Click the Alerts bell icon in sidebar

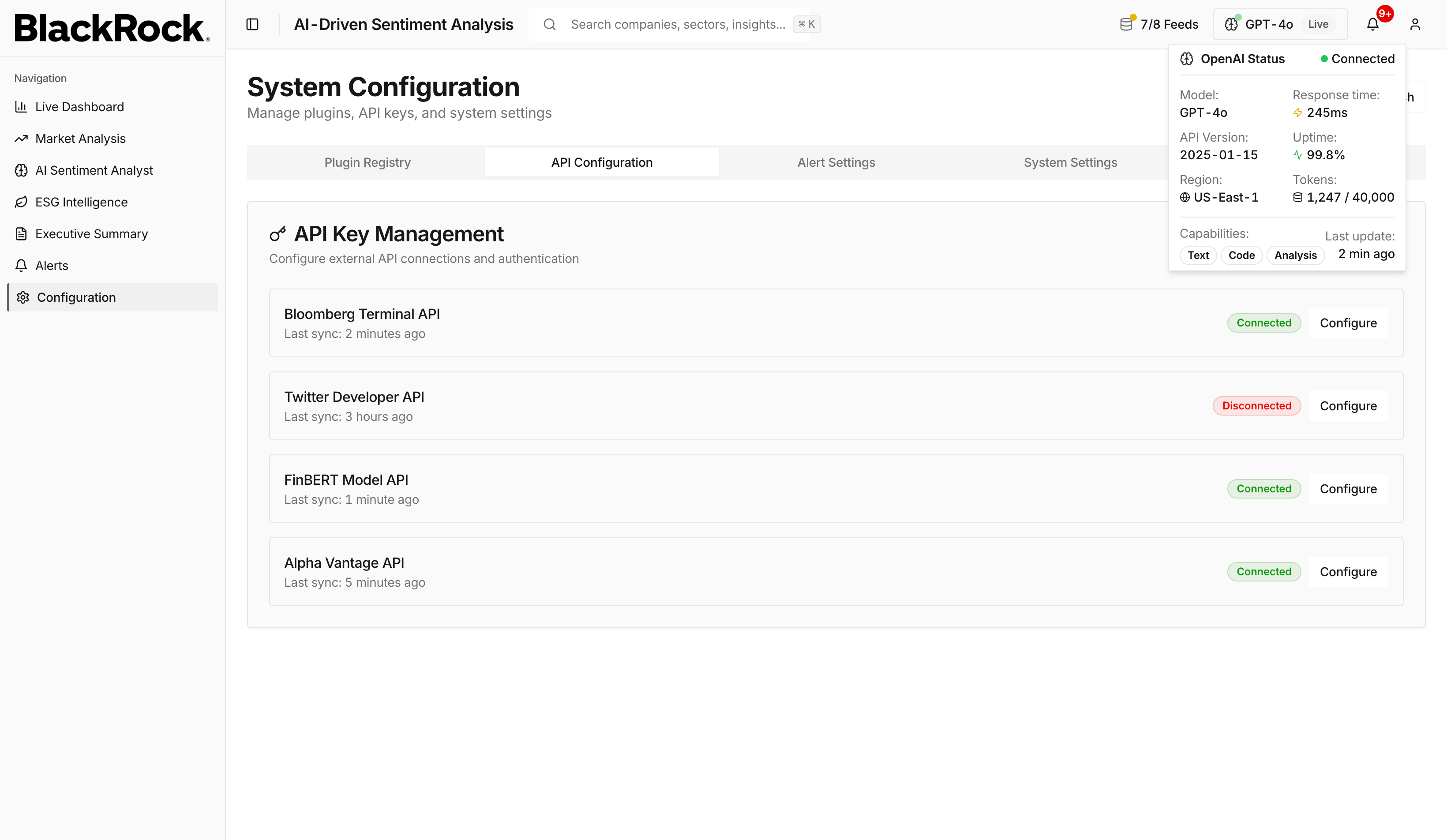[21, 265]
